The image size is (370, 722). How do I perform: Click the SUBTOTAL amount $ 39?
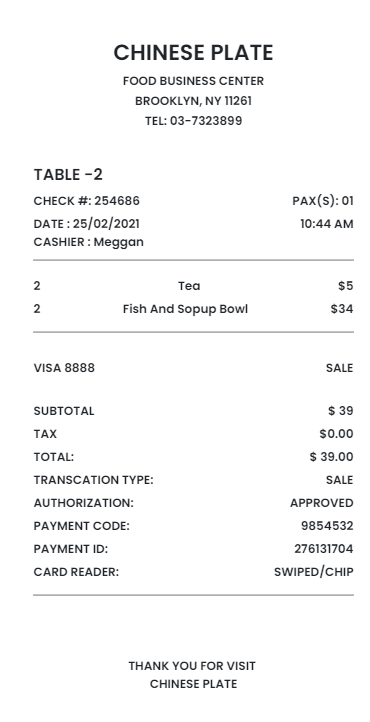click(x=341, y=411)
